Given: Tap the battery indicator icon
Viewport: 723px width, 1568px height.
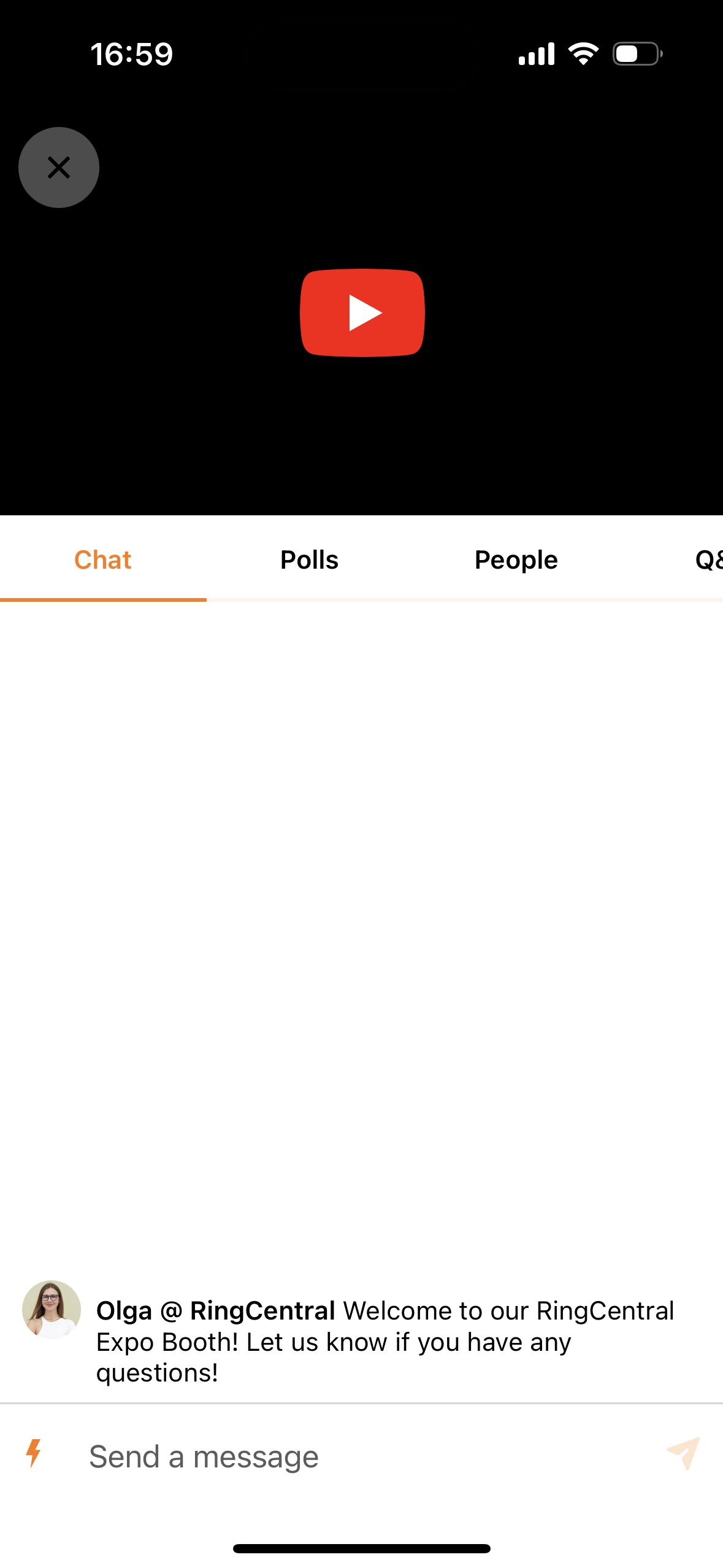Looking at the screenshot, I should 638,54.
